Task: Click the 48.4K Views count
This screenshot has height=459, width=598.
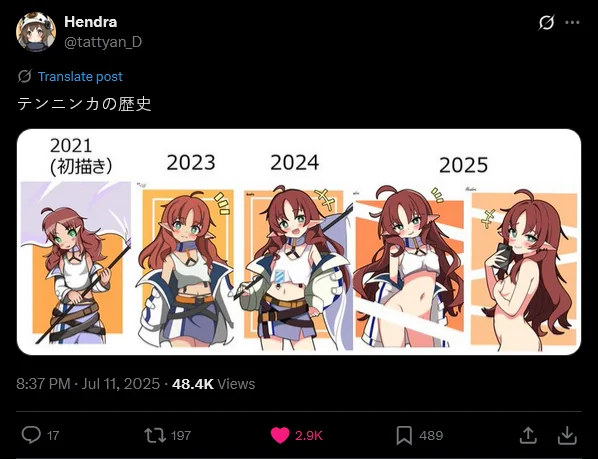Action: coord(214,384)
